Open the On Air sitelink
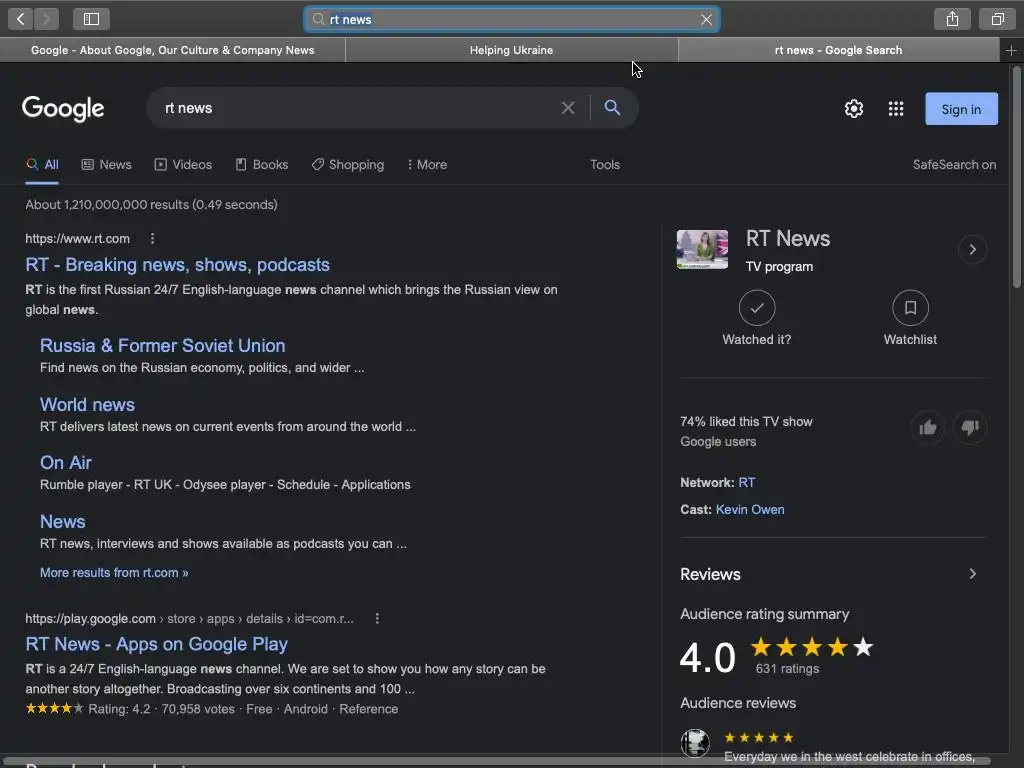Screen dimensions: 1024x768 click(66, 462)
